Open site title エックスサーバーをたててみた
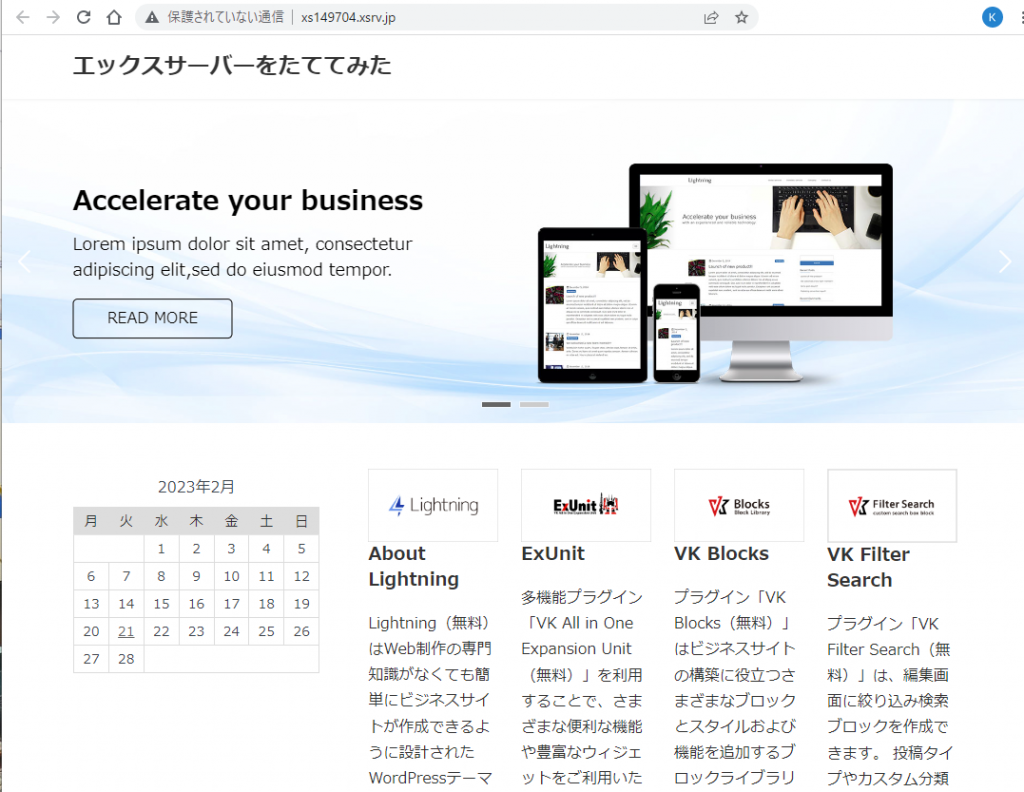 coord(232,66)
